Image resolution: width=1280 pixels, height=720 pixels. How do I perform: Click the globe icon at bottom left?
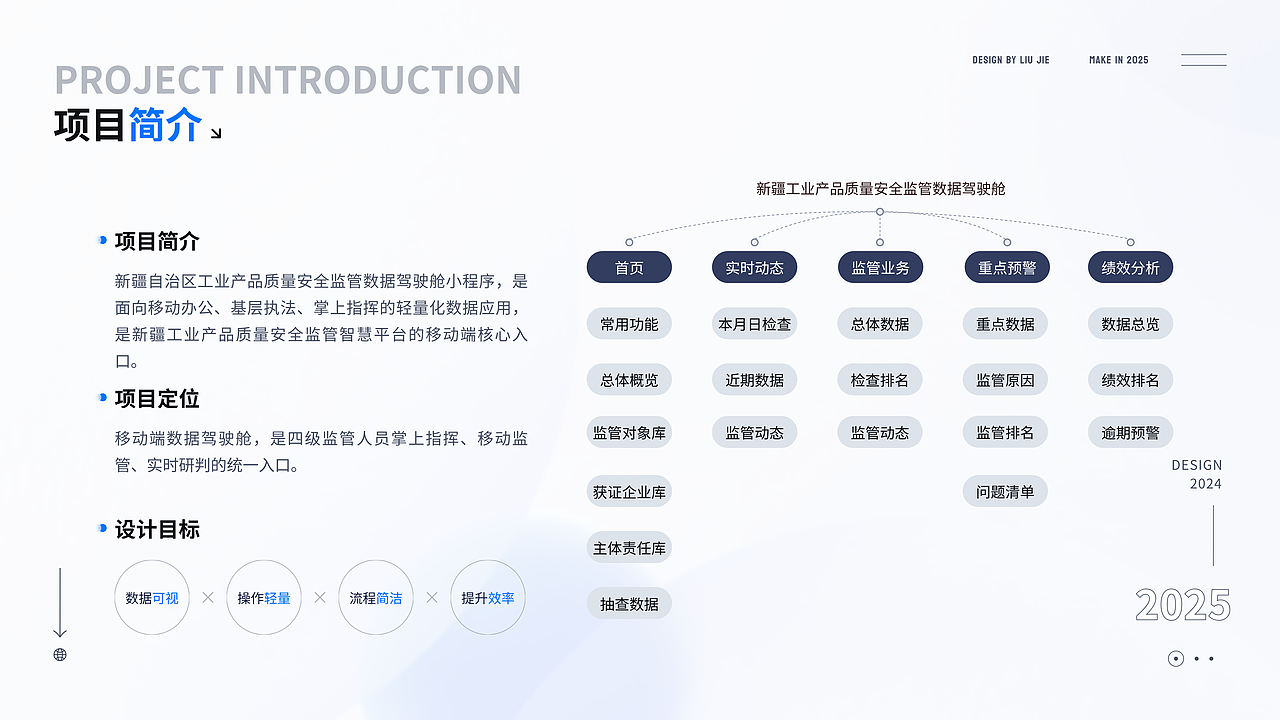coord(60,655)
